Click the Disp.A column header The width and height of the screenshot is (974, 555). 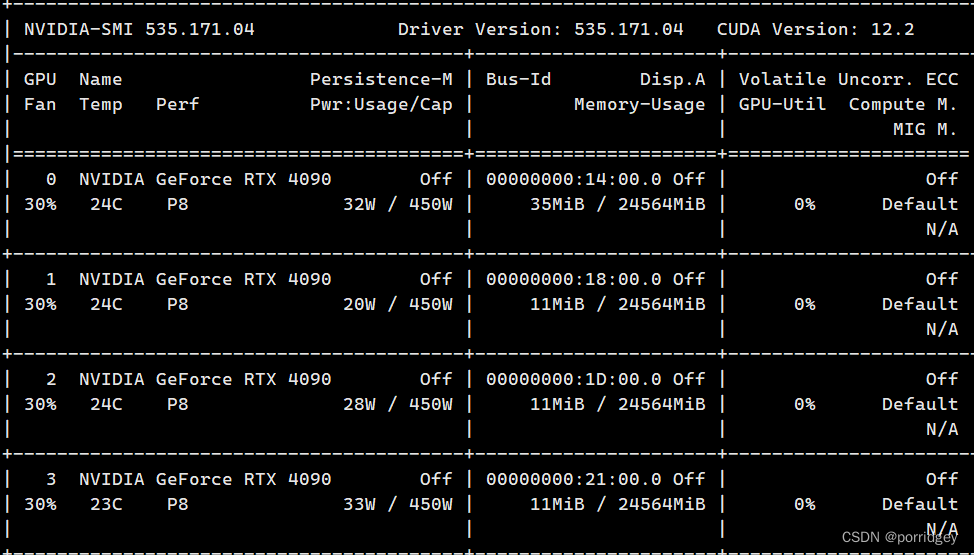tap(673, 80)
